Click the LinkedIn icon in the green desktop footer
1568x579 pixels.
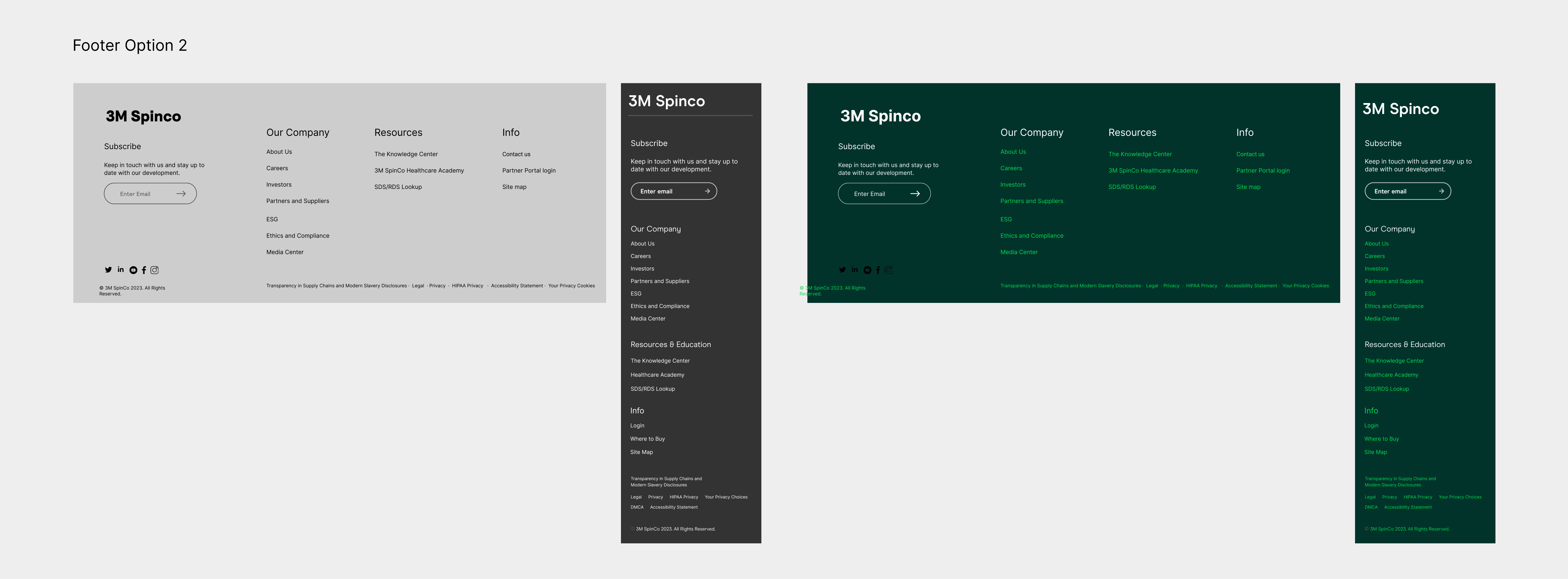click(855, 269)
